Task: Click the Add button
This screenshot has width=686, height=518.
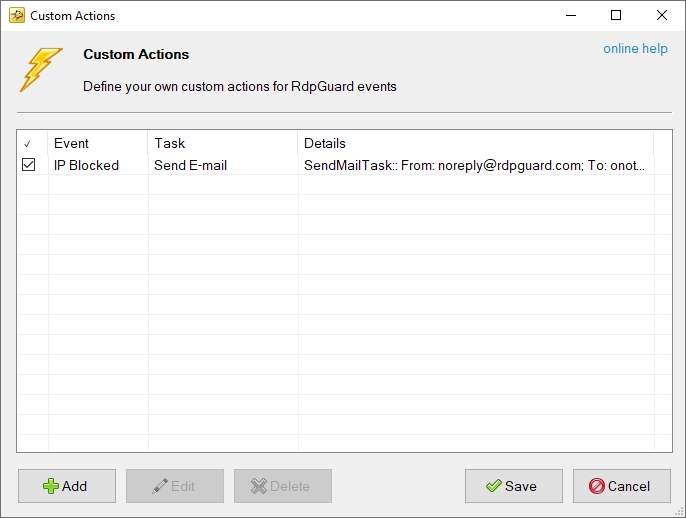Action: [67, 486]
